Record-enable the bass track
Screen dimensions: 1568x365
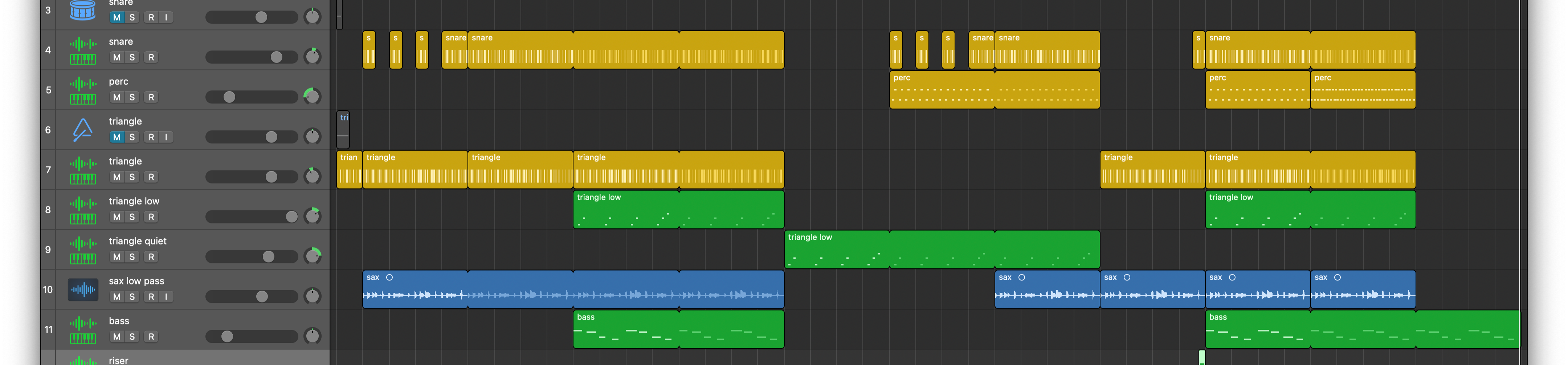(152, 336)
